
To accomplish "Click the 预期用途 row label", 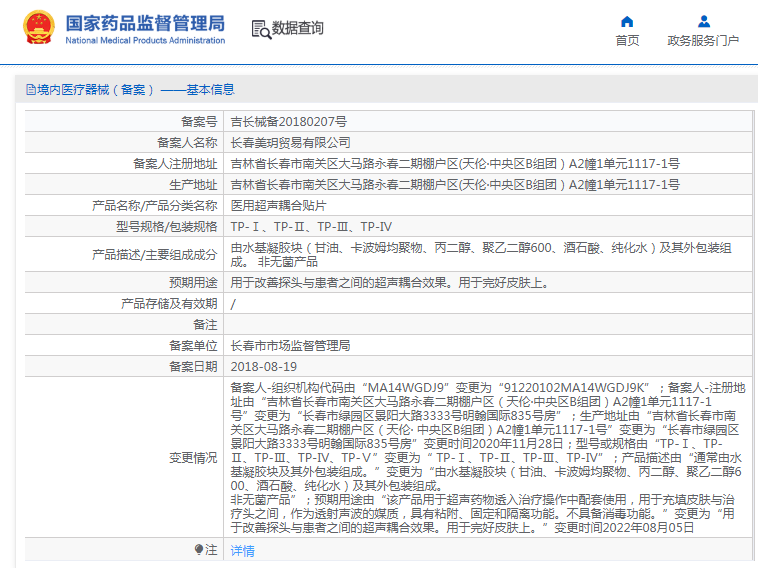I will click(x=193, y=283).
